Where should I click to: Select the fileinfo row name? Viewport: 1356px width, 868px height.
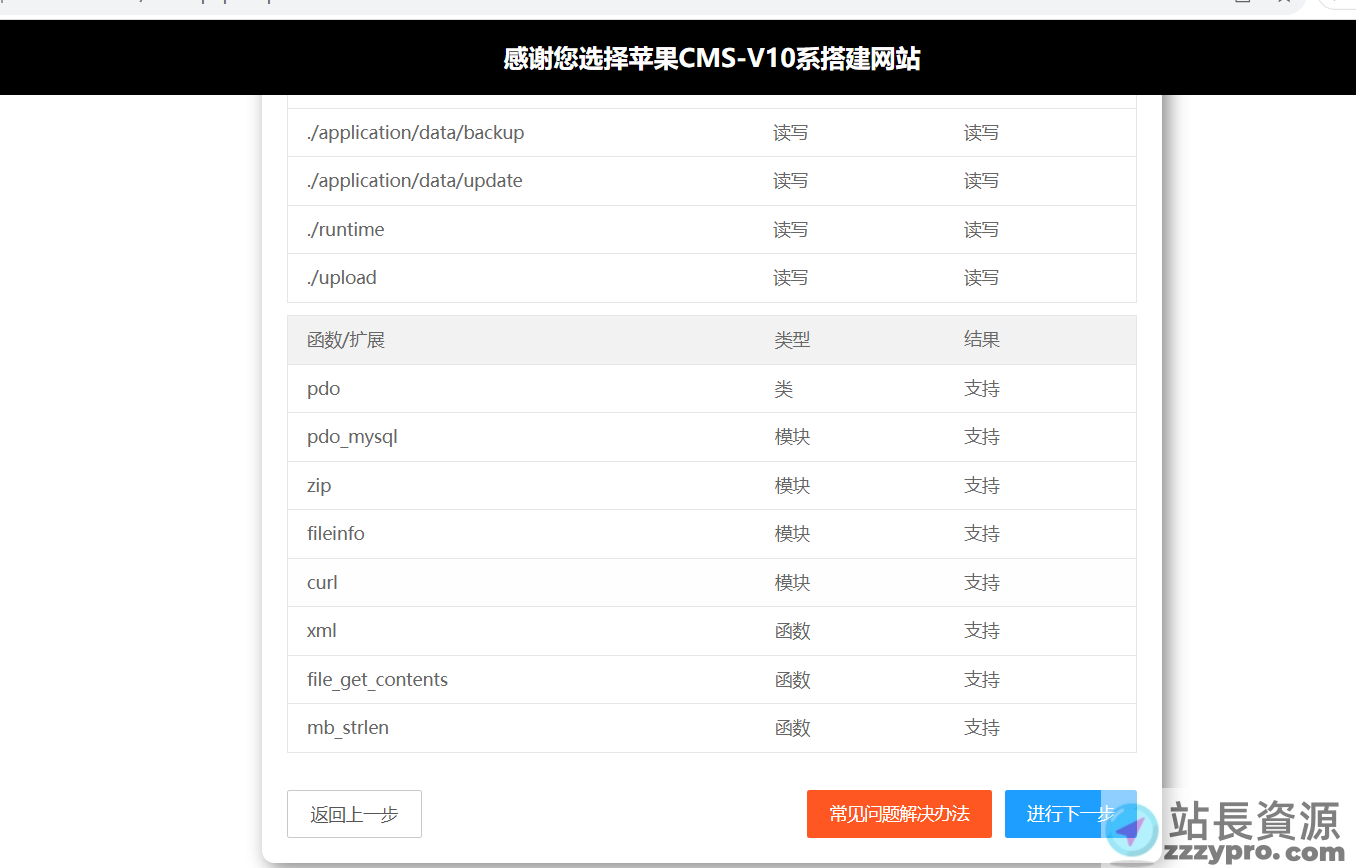[336, 534]
